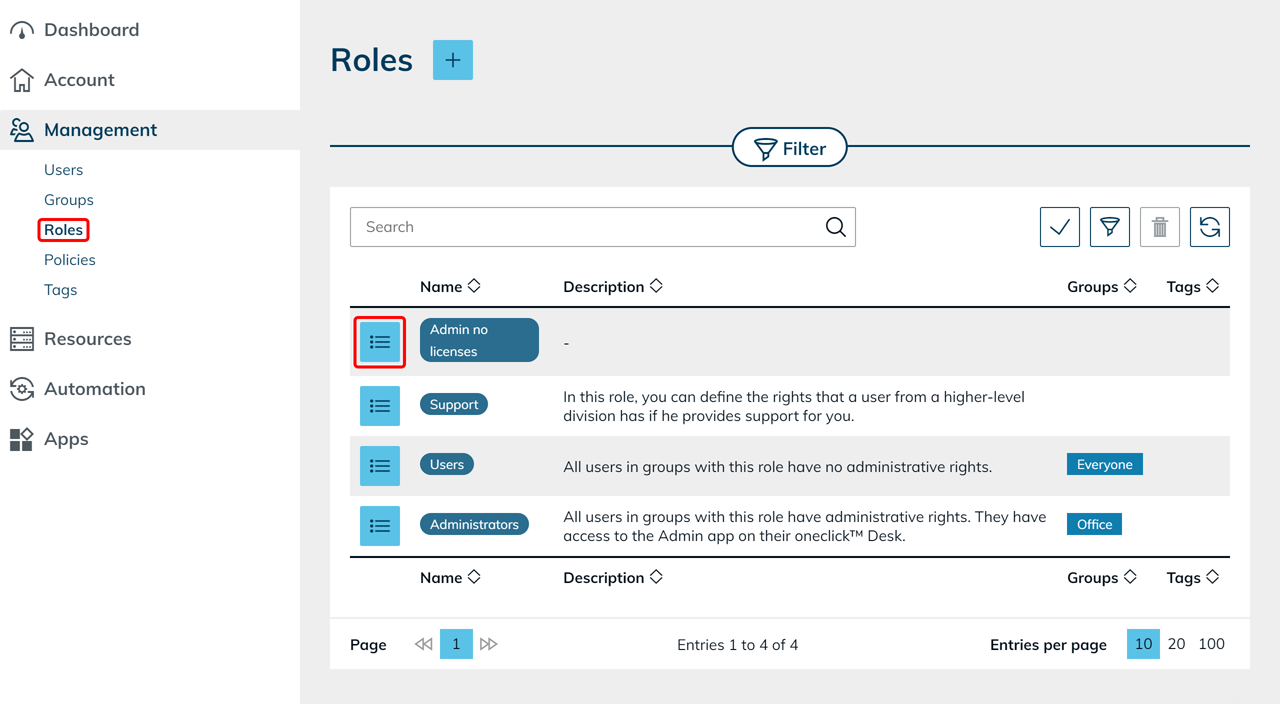The image size is (1280, 704).
Task: Click the Management people icon
Action: click(22, 130)
